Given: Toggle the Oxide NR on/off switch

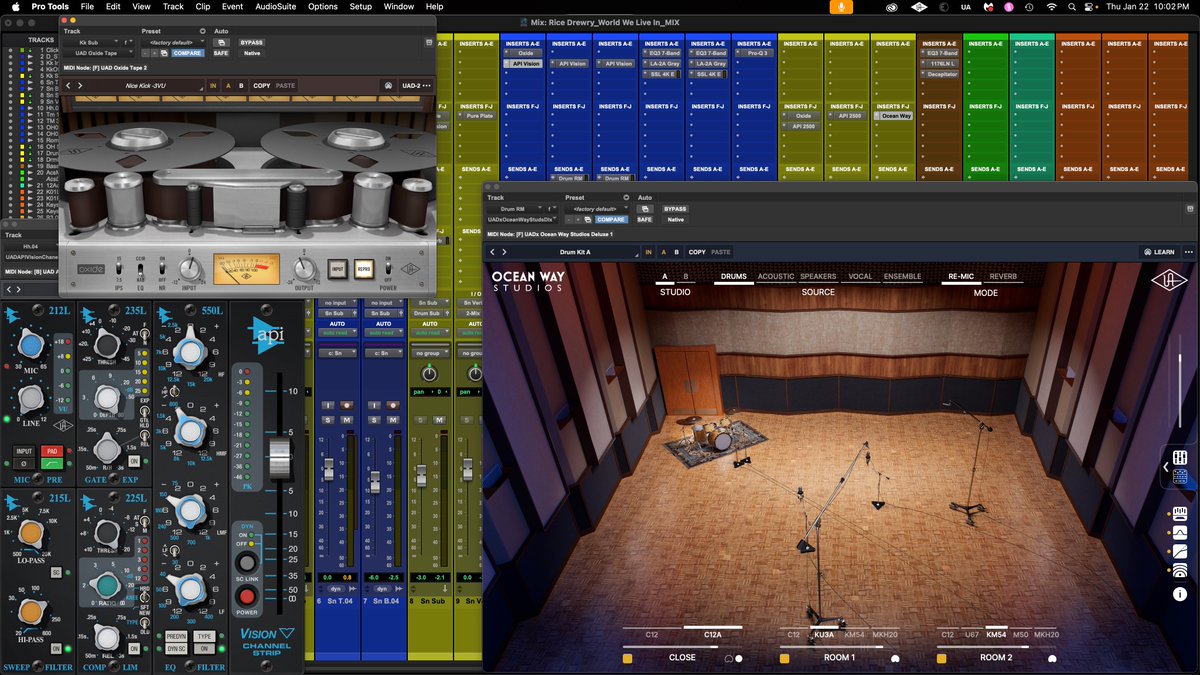Looking at the screenshot, I should tap(163, 270).
